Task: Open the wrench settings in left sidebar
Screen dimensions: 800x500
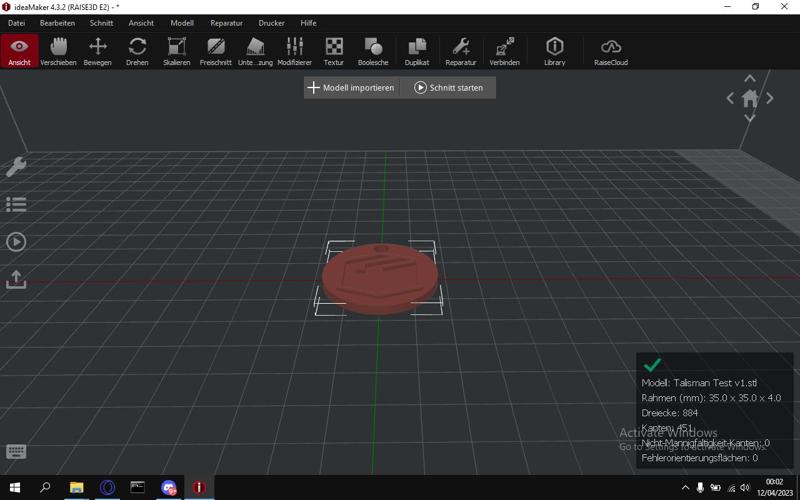Action: click(16, 167)
